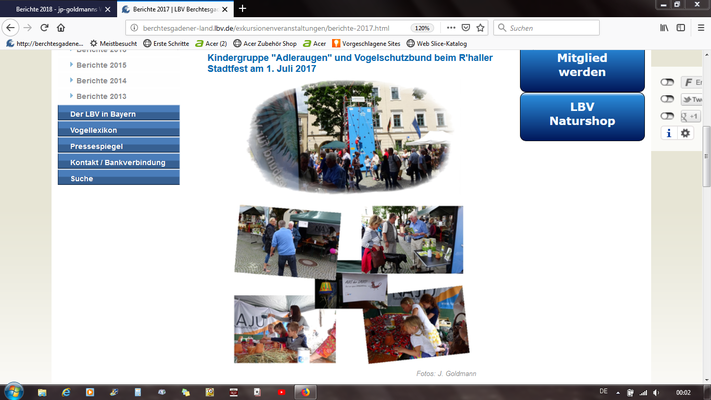Open the Firefox home page icon
711x400 pixels.
pyautogui.click(x=61, y=28)
